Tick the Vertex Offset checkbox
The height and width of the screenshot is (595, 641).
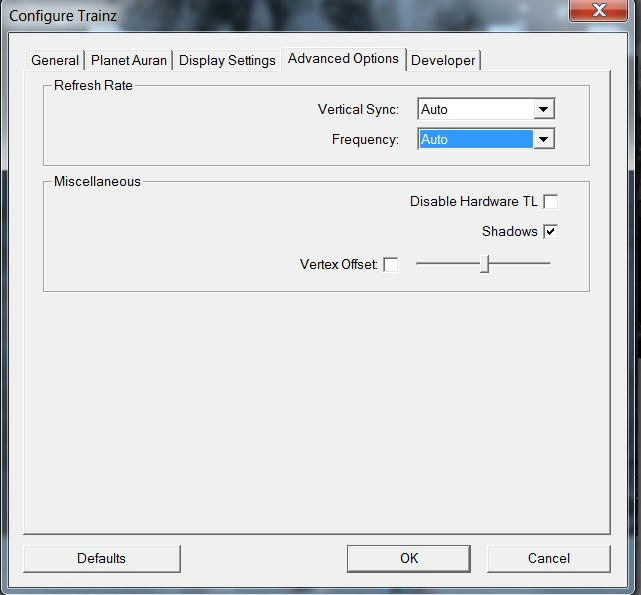click(x=391, y=265)
